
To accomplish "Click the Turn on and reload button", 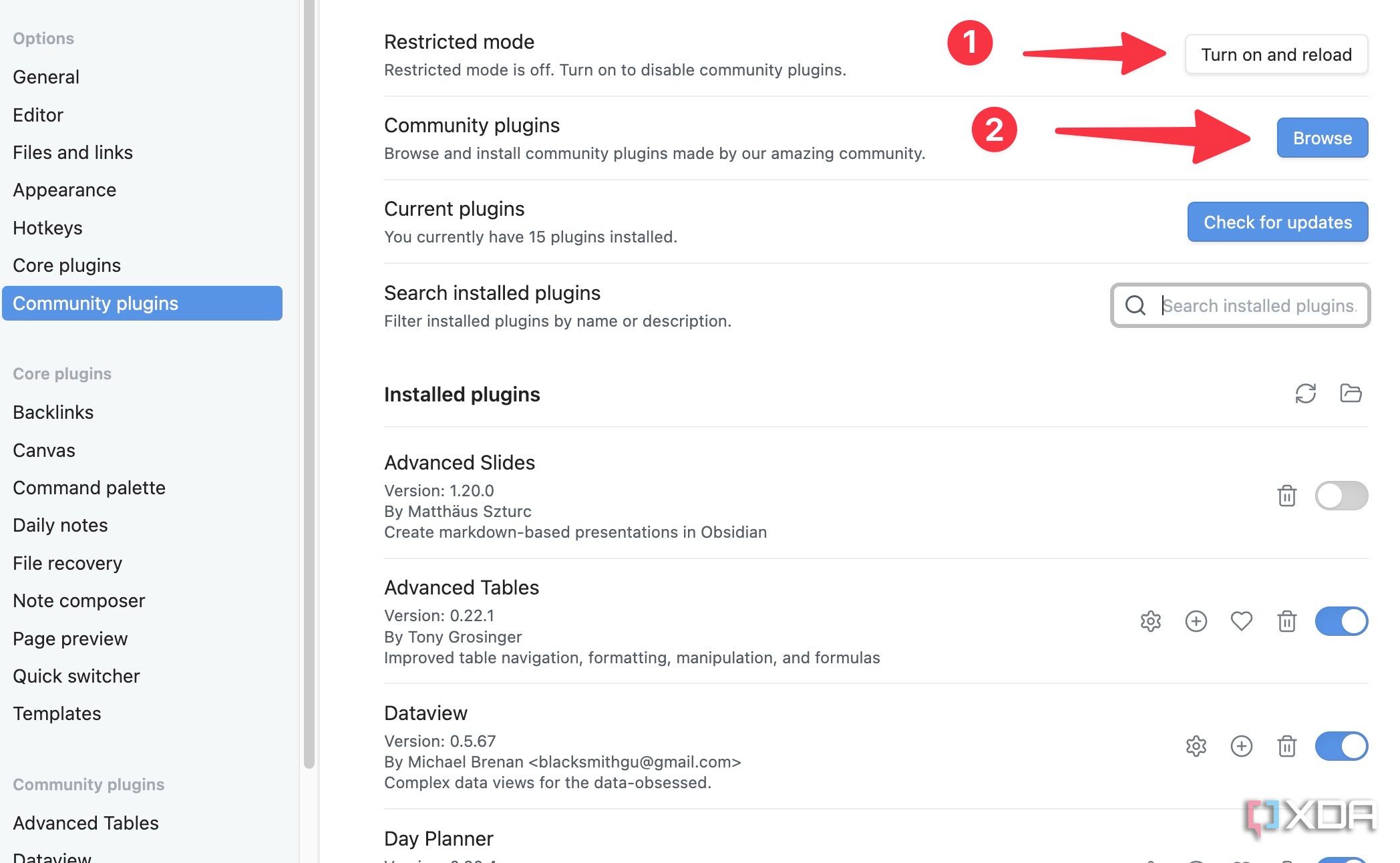I will coord(1276,55).
